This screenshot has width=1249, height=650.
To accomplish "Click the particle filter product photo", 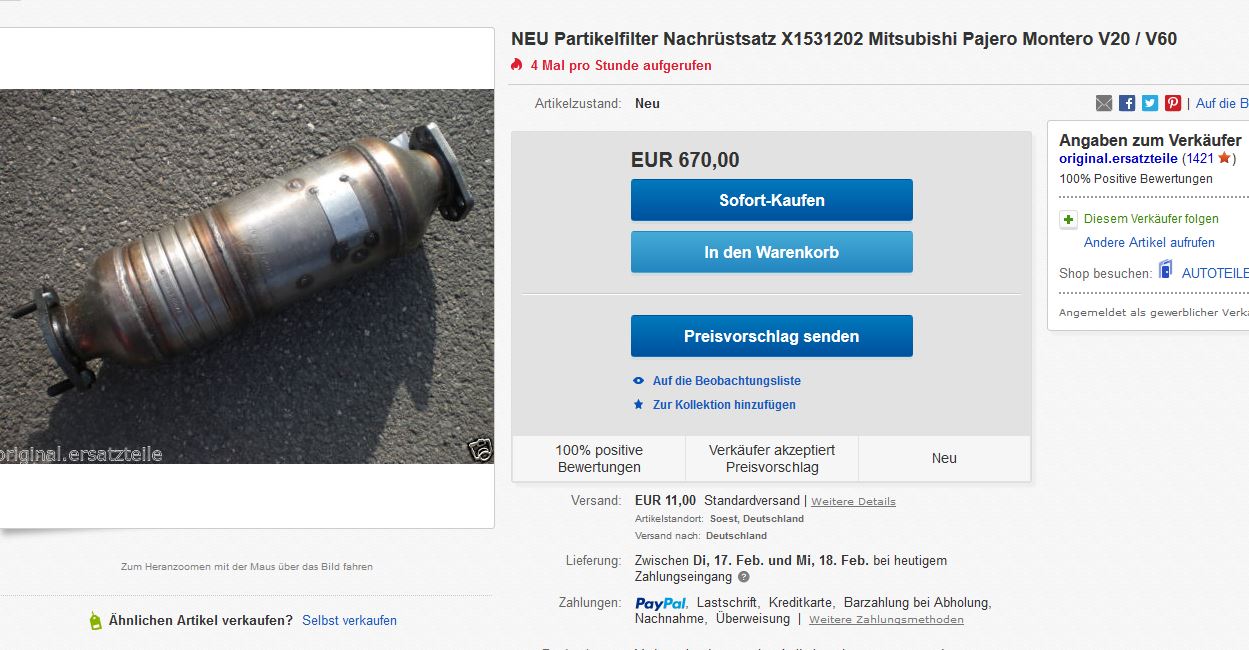I will [x=246, y=275].
